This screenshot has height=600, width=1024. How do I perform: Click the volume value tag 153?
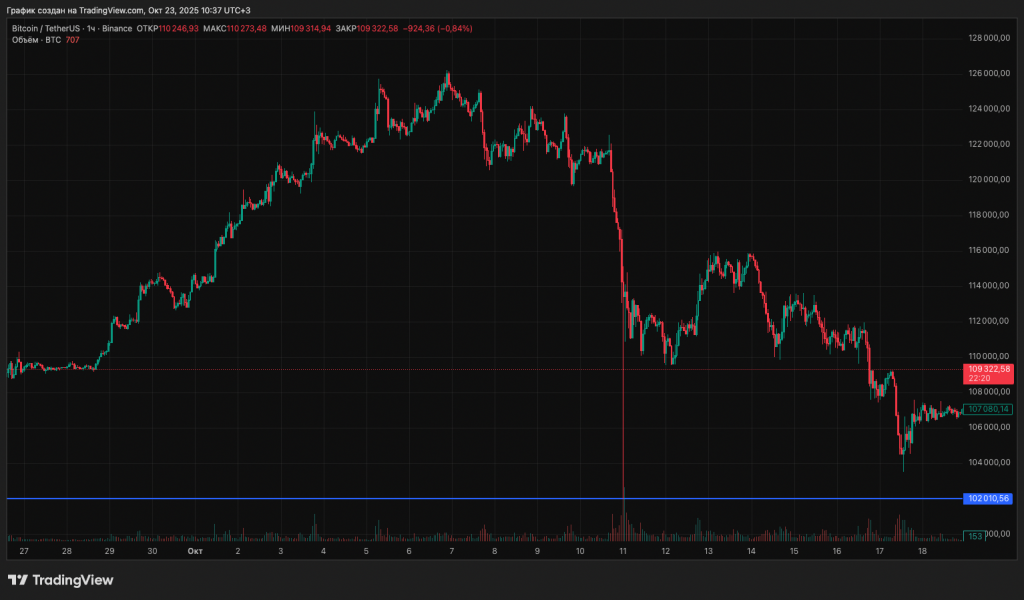click(974, 536)
